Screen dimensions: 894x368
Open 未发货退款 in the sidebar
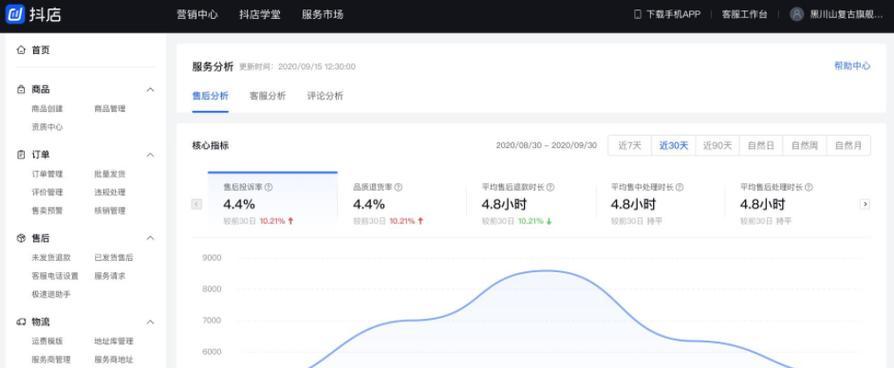(x=51, y=257)
